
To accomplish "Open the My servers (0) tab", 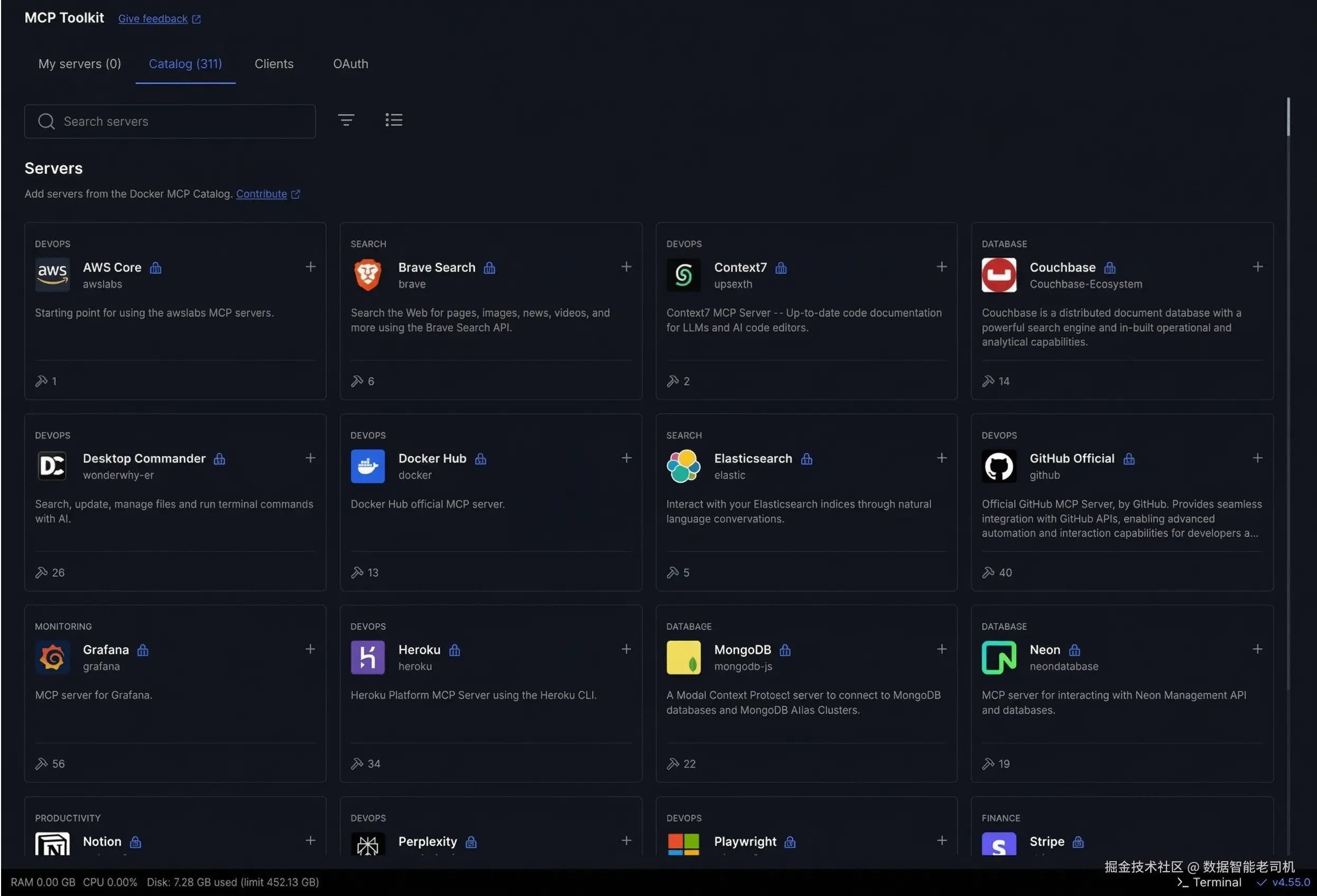I will pyautogui.click(x=80, y=64).
